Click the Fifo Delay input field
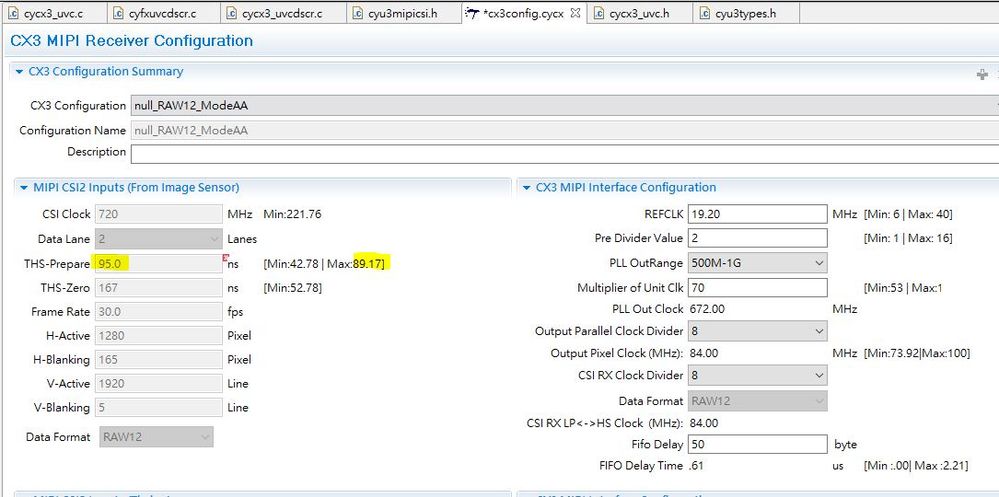The width and height of the screenshot is (999, 497). 756,444
